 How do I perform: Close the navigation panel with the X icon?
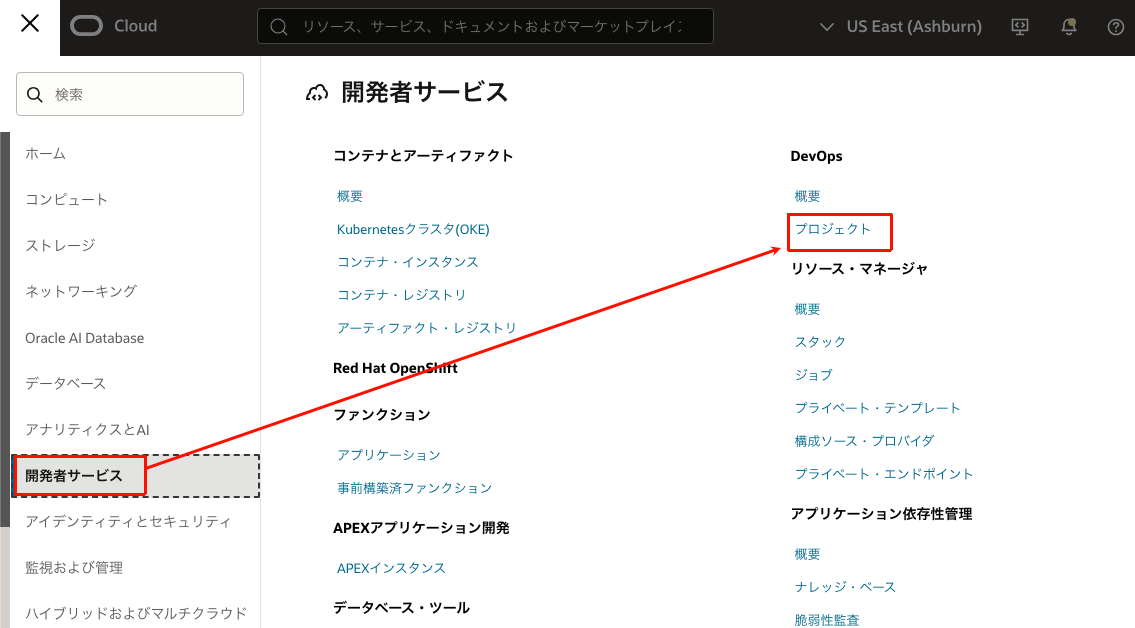coord(29,24)
